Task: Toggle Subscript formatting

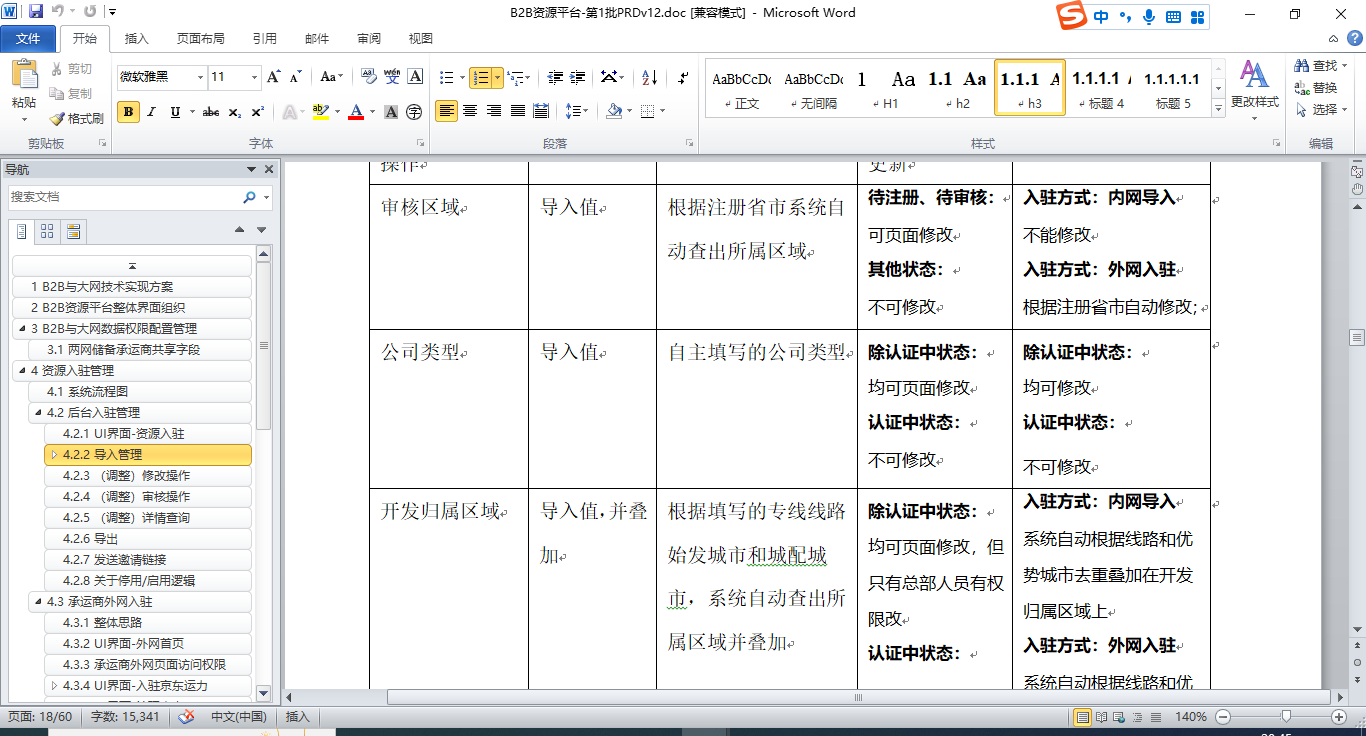Action: 235,112
